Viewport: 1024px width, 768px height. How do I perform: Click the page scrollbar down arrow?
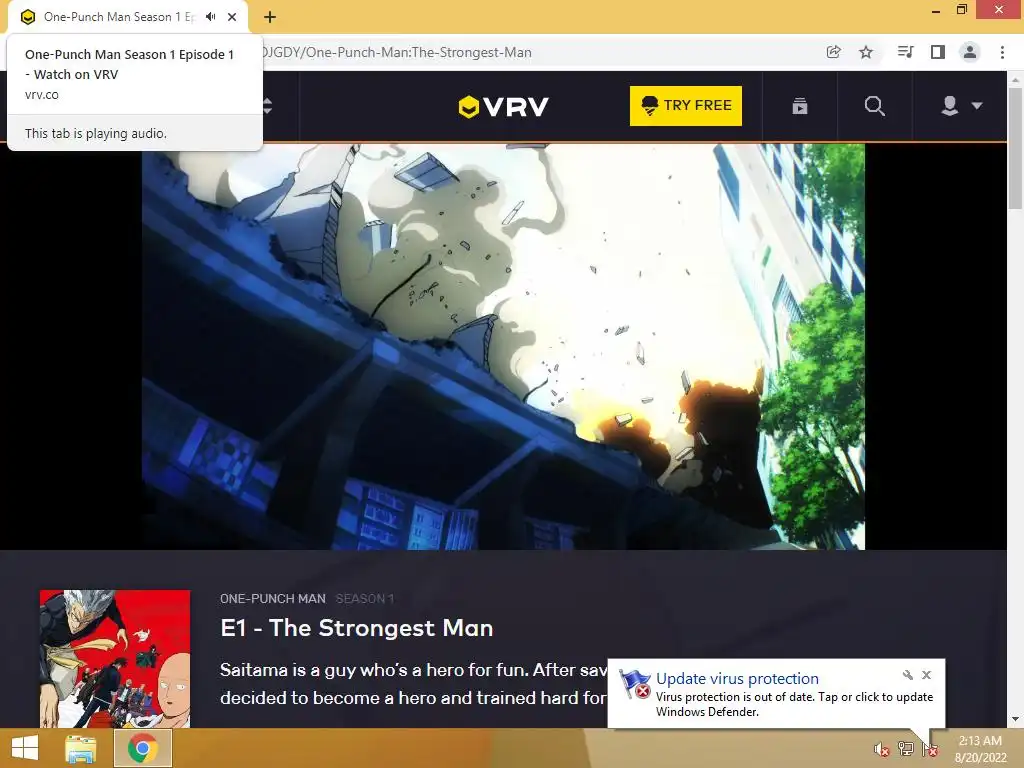click(x=1015, y=720)
